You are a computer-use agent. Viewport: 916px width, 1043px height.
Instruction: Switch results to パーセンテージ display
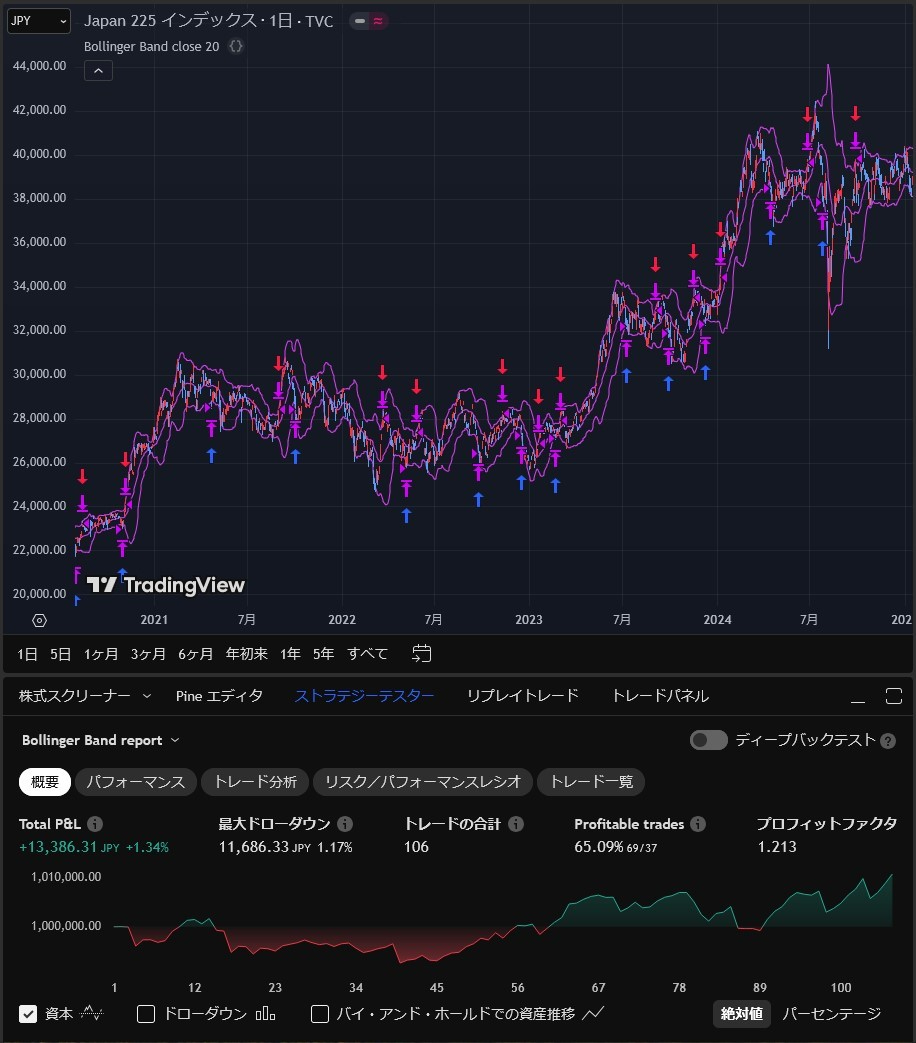pos(831,1014)
